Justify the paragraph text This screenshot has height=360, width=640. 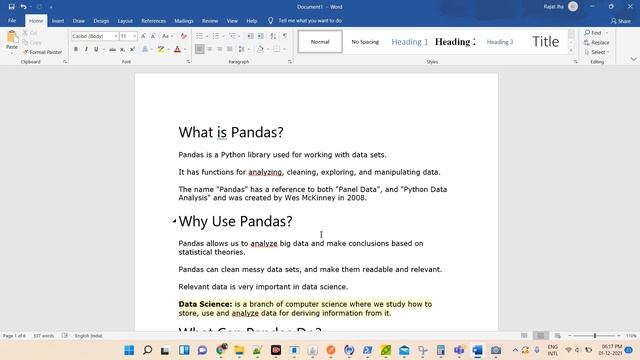coord(230,49)
